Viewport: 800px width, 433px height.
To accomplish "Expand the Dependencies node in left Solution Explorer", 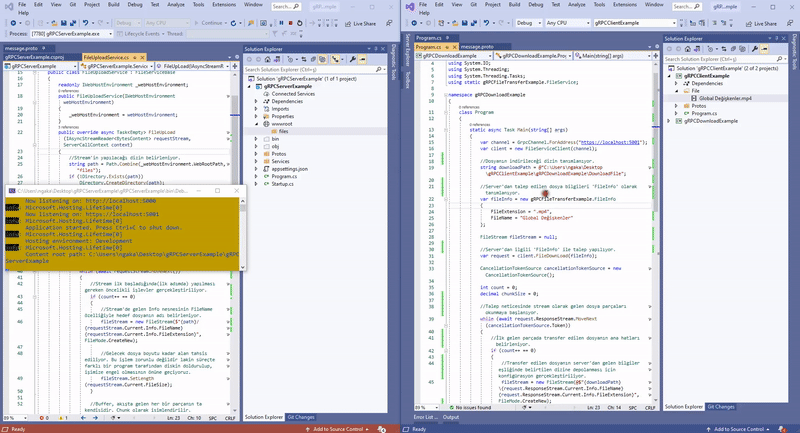I will [256, 101].
